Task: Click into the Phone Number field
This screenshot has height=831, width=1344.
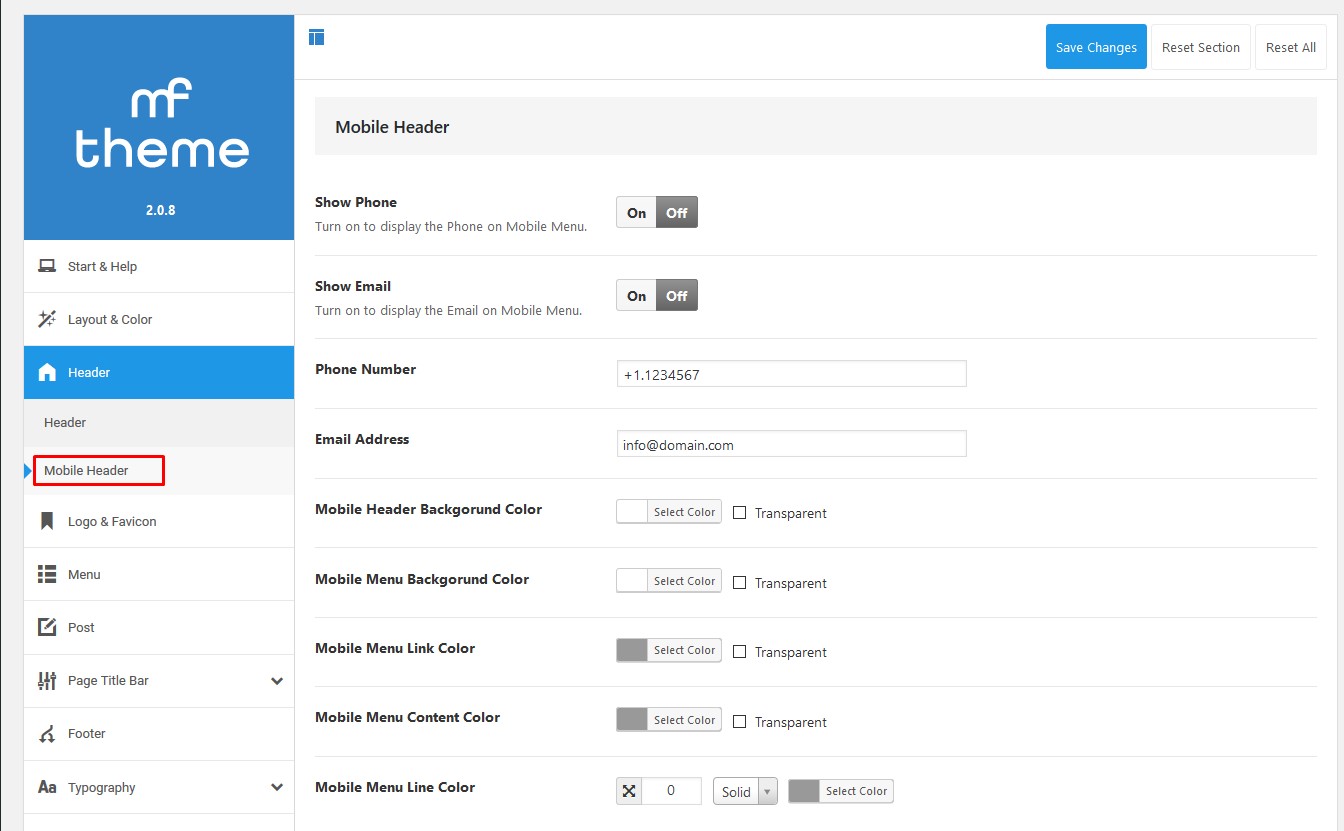Action: point(792,374)
